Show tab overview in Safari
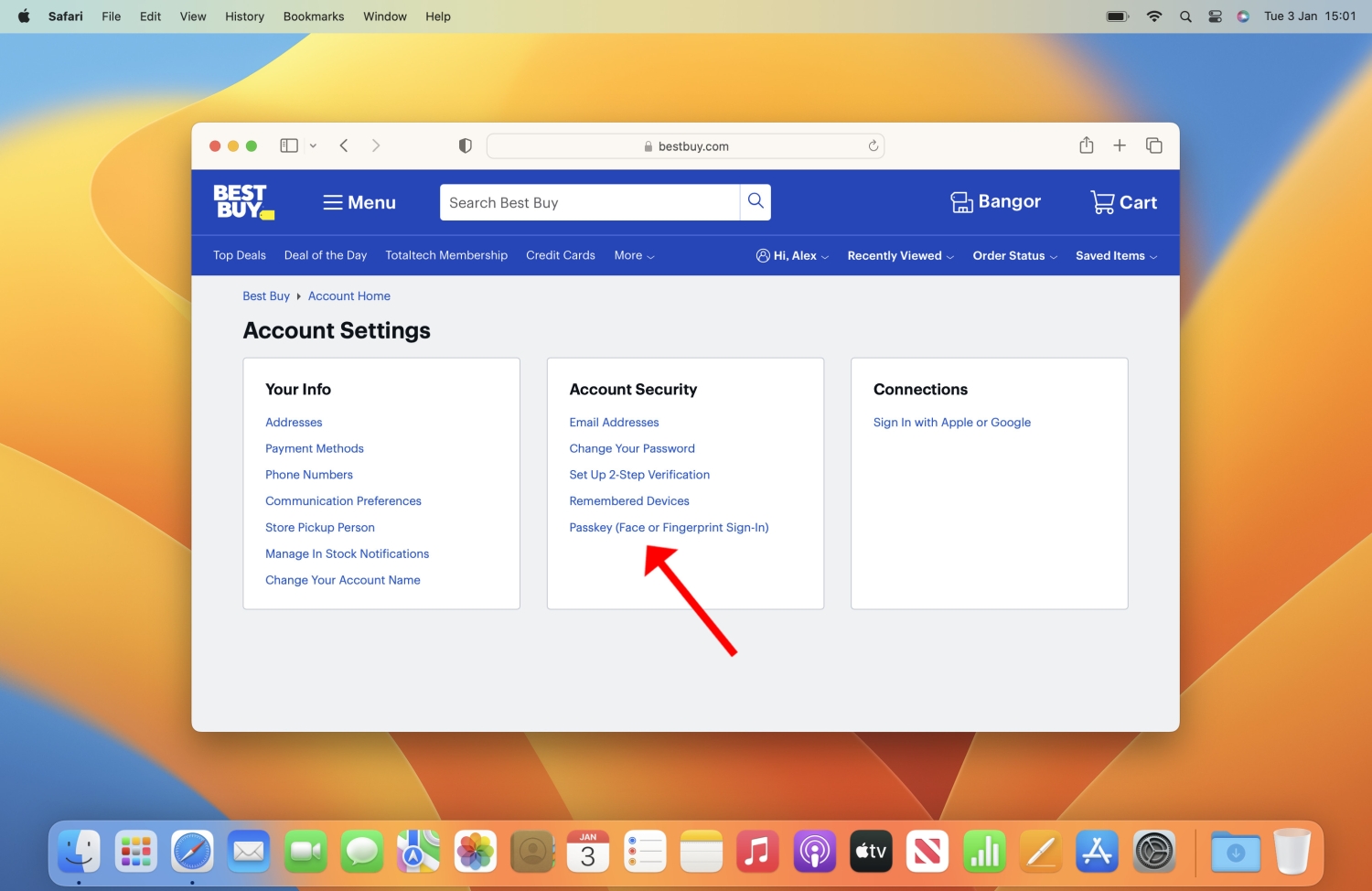1372x891 pixels. 1153,145
